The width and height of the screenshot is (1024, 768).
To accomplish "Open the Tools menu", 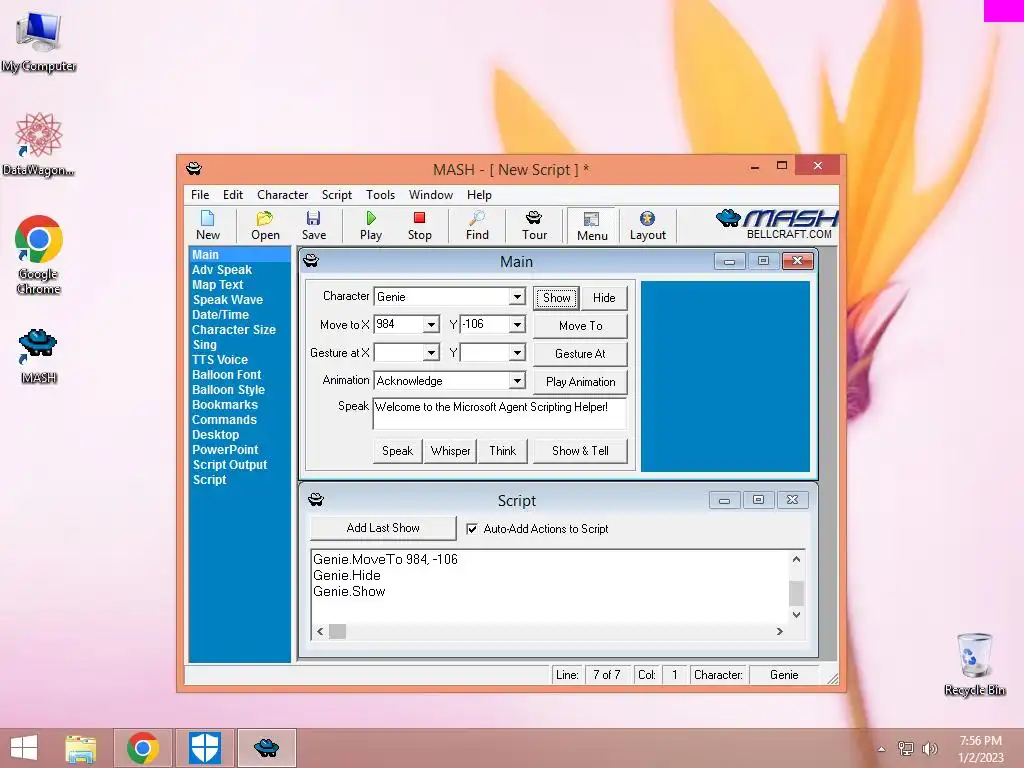I will 380,195.
